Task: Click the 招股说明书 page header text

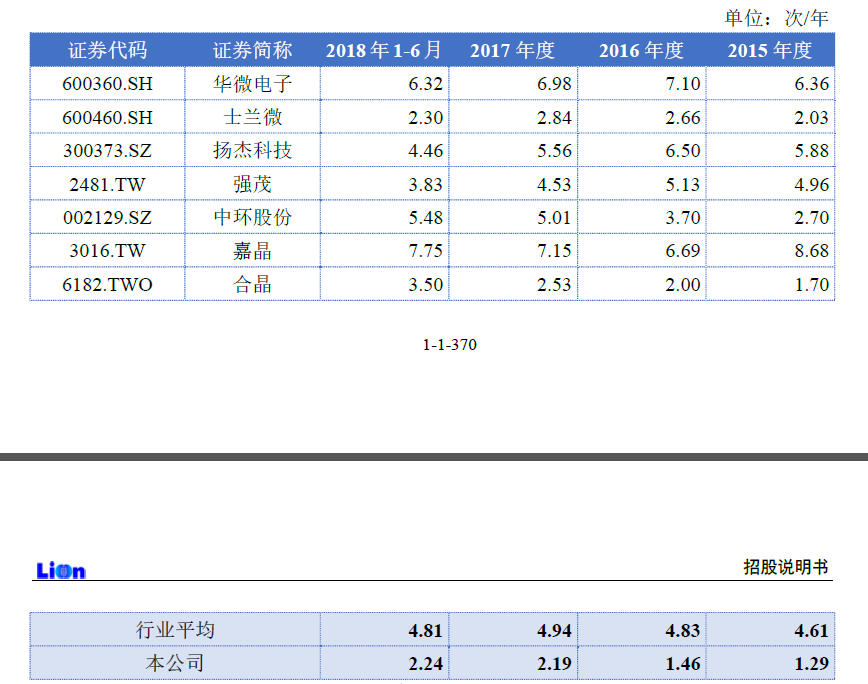Action: pos(786,567)
